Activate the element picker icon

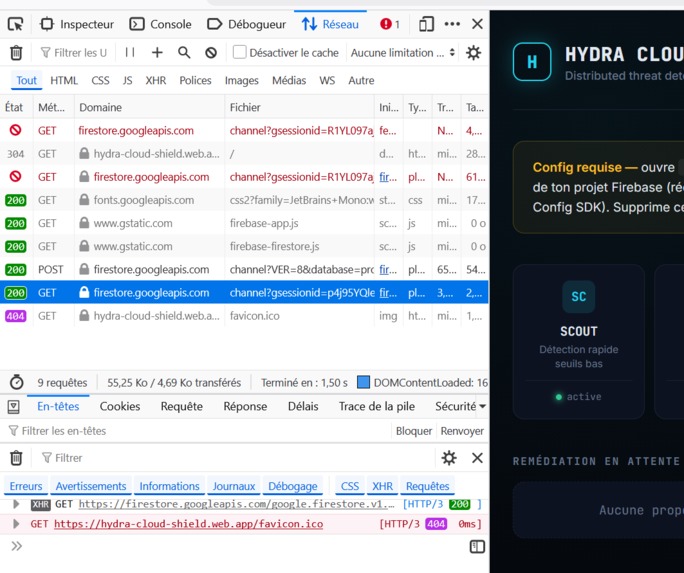[x=16, y=24]
